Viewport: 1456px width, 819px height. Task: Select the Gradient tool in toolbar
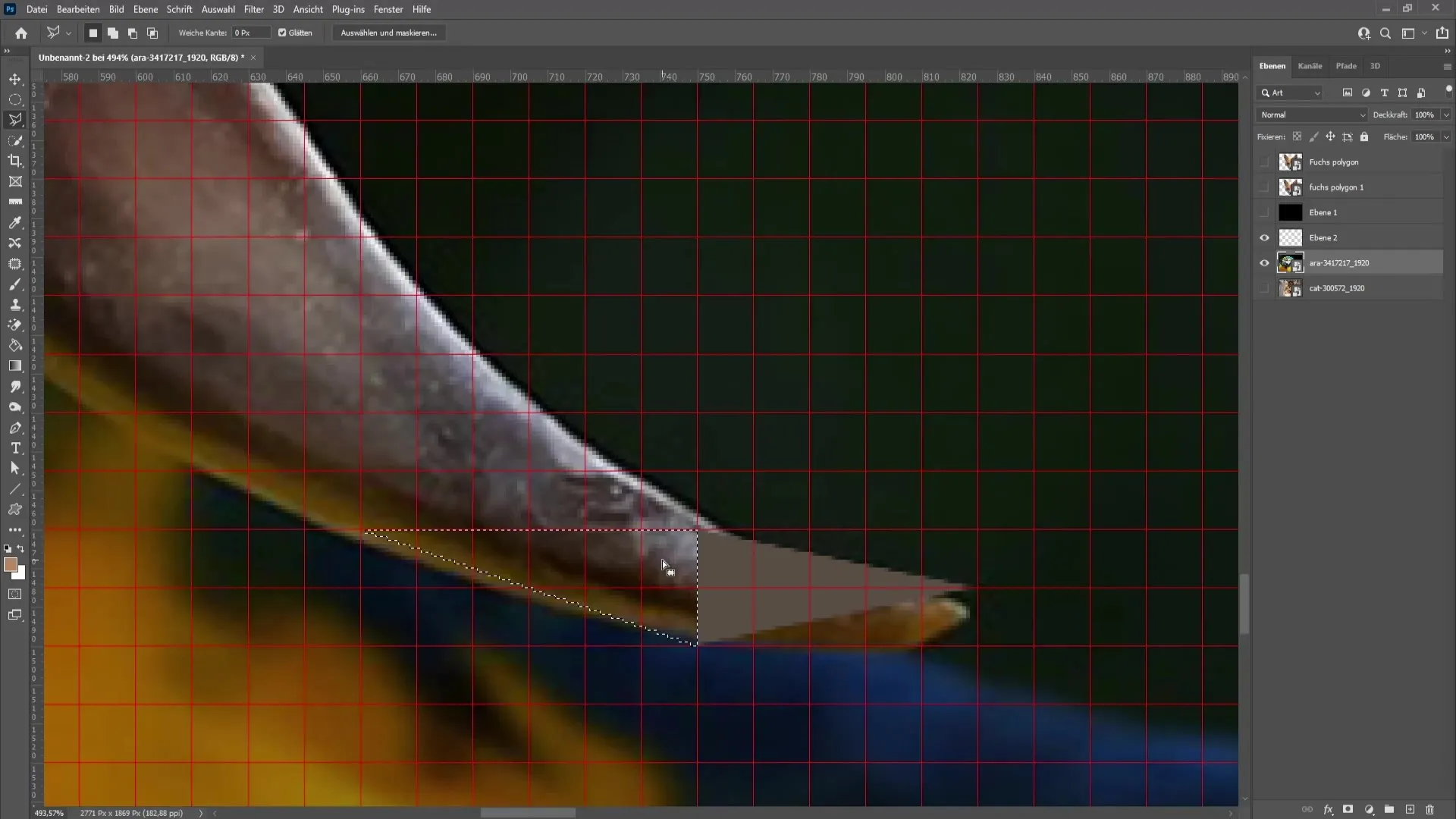point(15,366)
